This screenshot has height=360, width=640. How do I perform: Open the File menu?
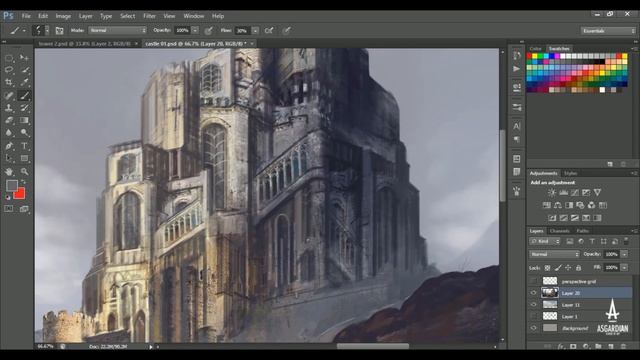click(x=26, y=16)
